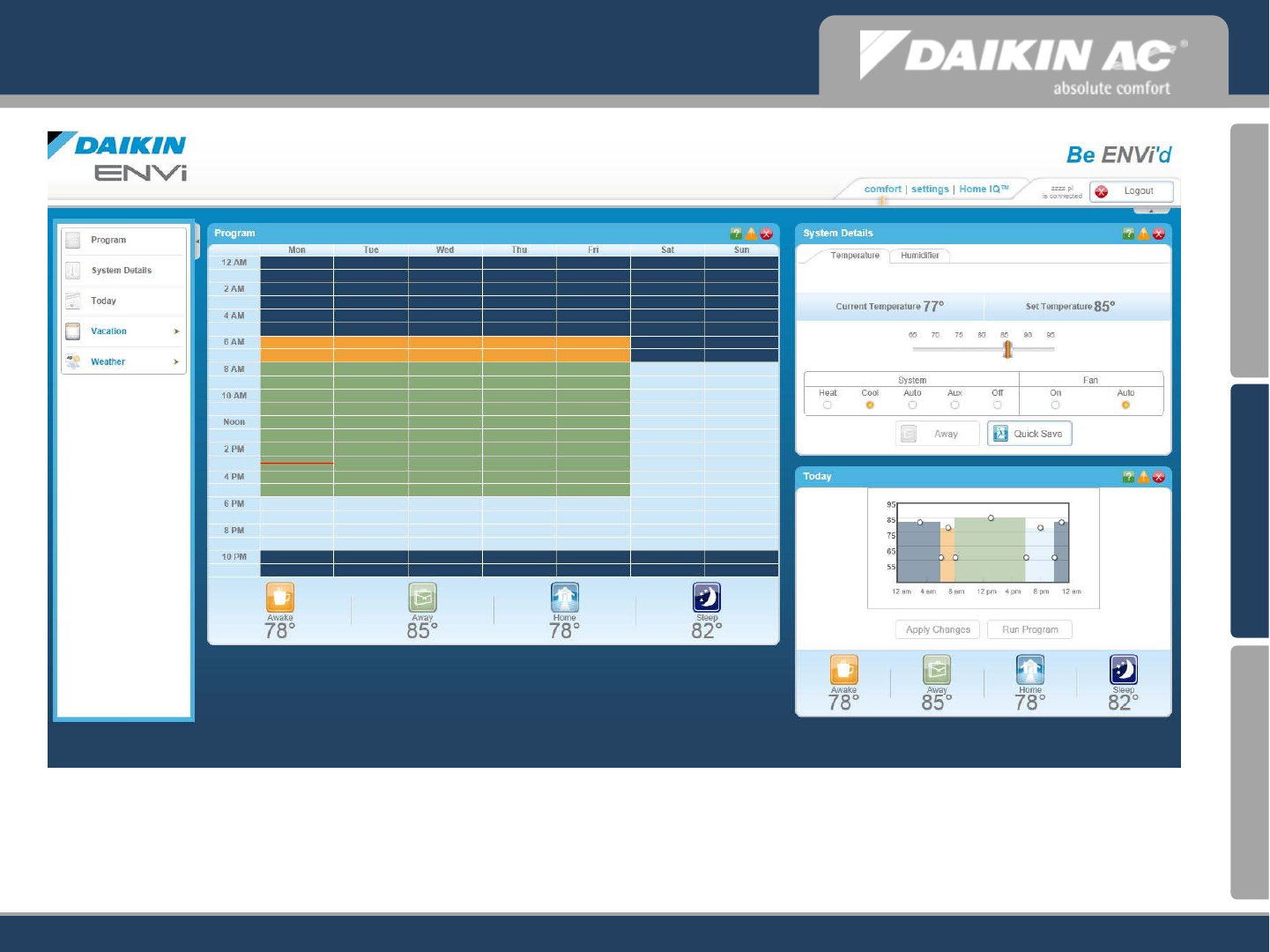Click the Current Temperature 77° readout
Screen dimensions: 1270x952
[889, 307]
